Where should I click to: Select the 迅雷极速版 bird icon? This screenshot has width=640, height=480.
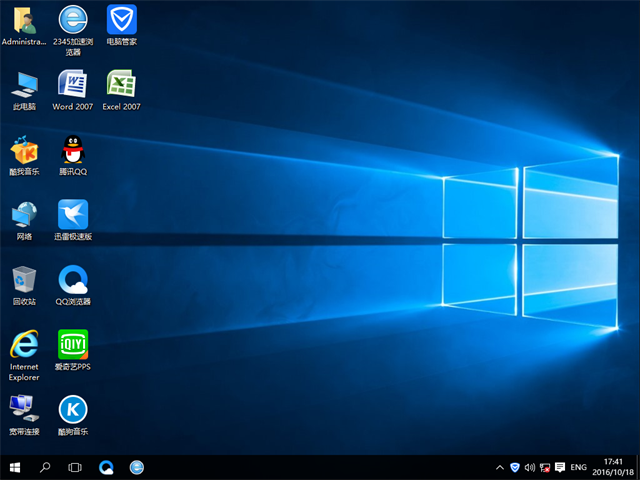[72, 214]
